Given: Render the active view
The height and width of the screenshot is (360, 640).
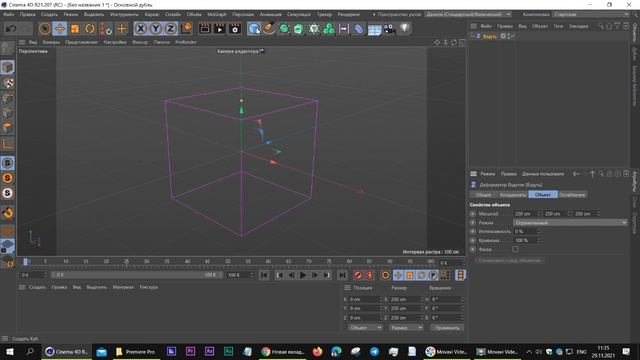Looking at the screenshot, I should point(204,29).
